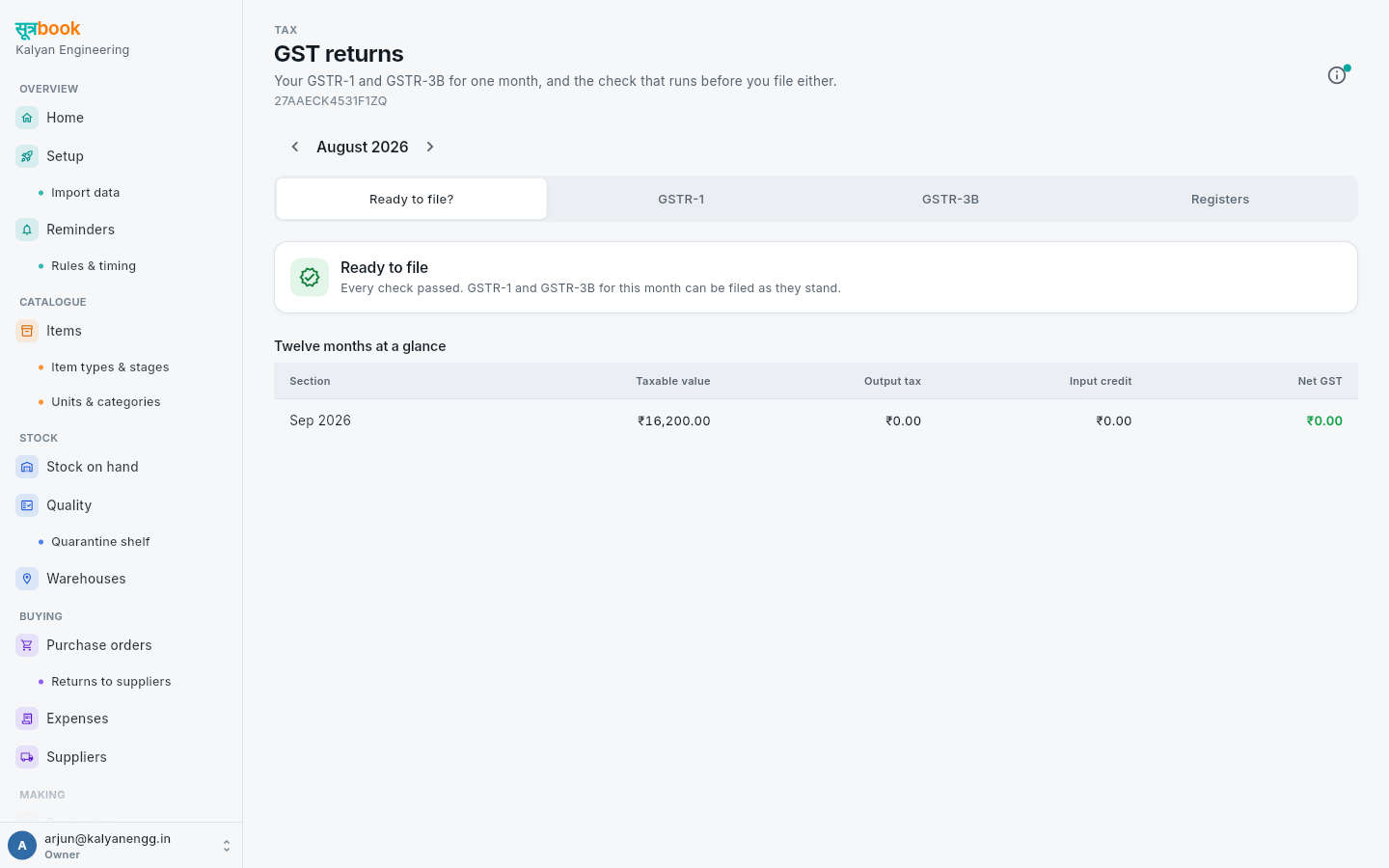Viewport: 1389px width, 868px height.
Task: Switch to the GSTR-3B tab
Action: click(950, 199)
